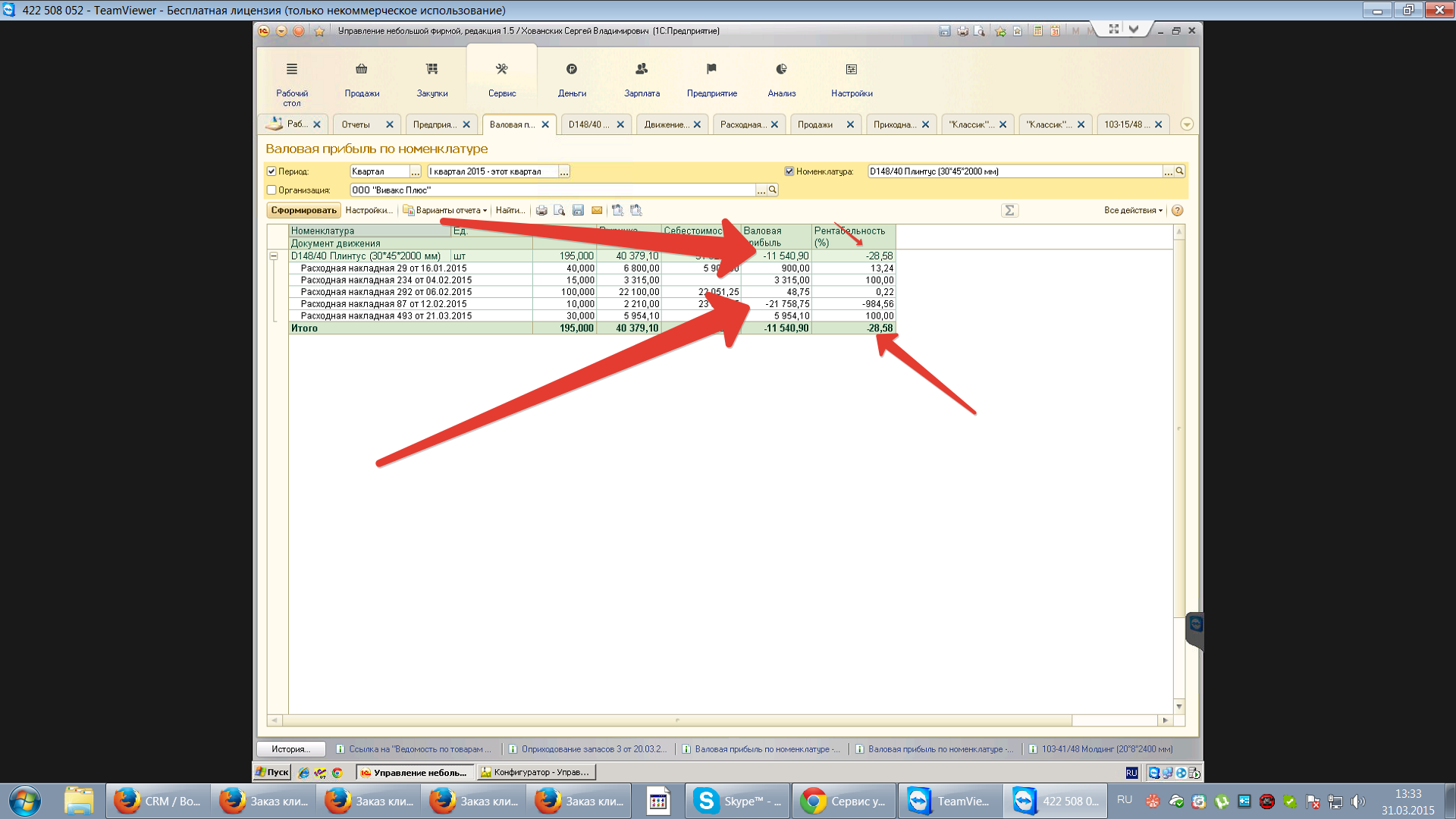Click the Сформировать button
The width and height of the screenshot is (1456, 819).
(x=303, y=211)
